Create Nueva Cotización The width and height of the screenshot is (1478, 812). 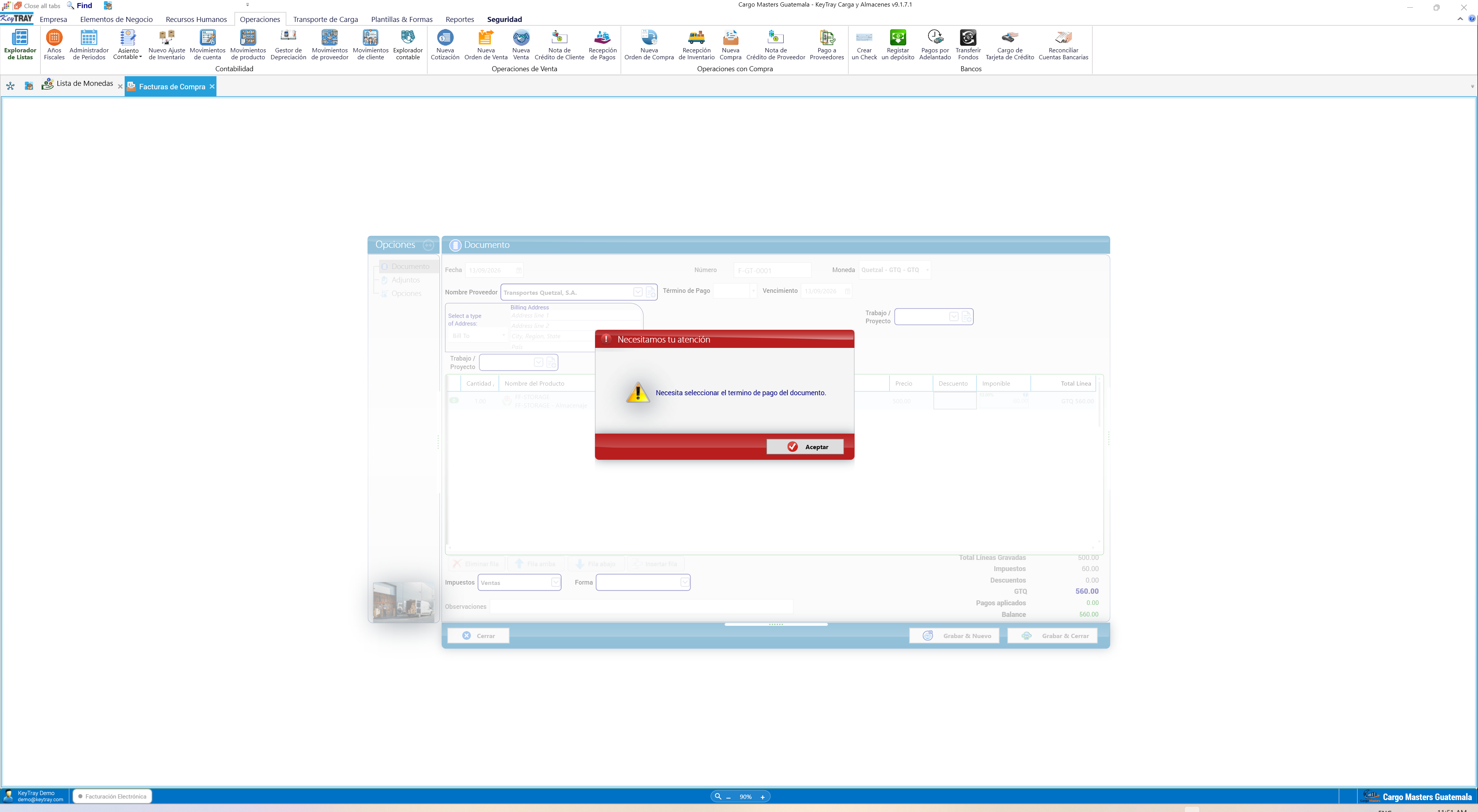point(445,45)
